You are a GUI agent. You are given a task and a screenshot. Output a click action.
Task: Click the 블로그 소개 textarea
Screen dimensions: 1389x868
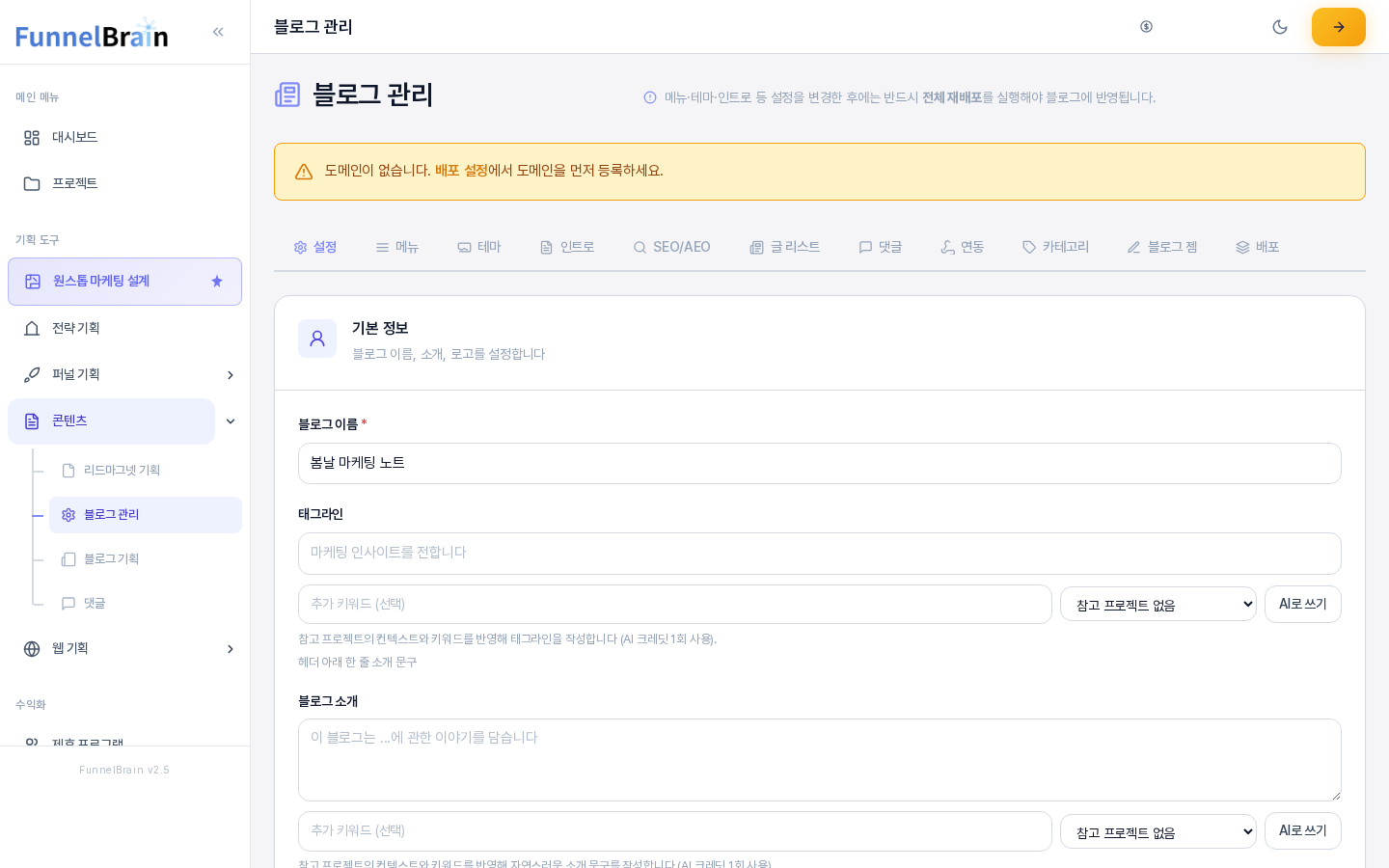coord(820,760)
